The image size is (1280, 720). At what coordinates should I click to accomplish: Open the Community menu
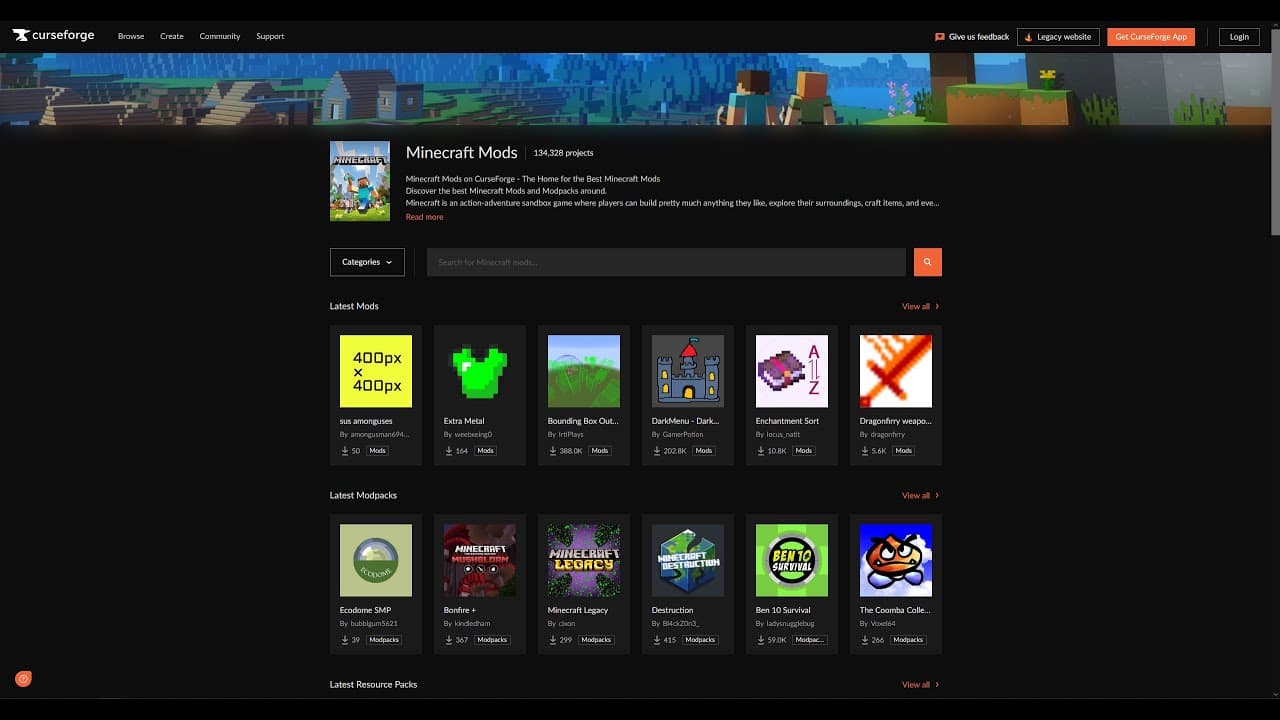pos(220,36)
